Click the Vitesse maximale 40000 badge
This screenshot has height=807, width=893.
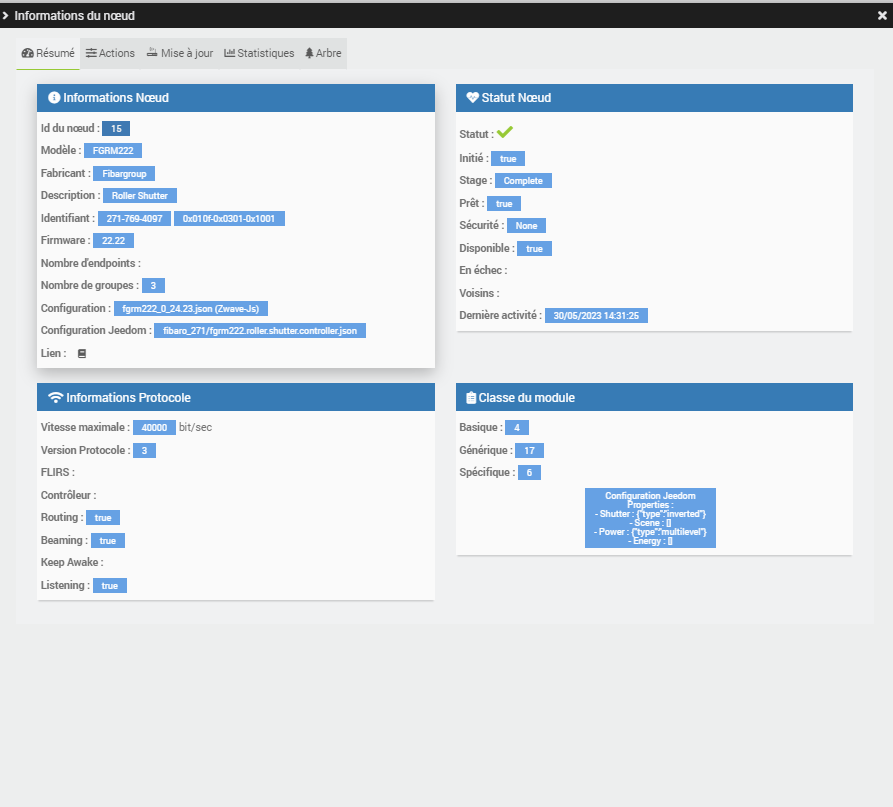(154, 428)
